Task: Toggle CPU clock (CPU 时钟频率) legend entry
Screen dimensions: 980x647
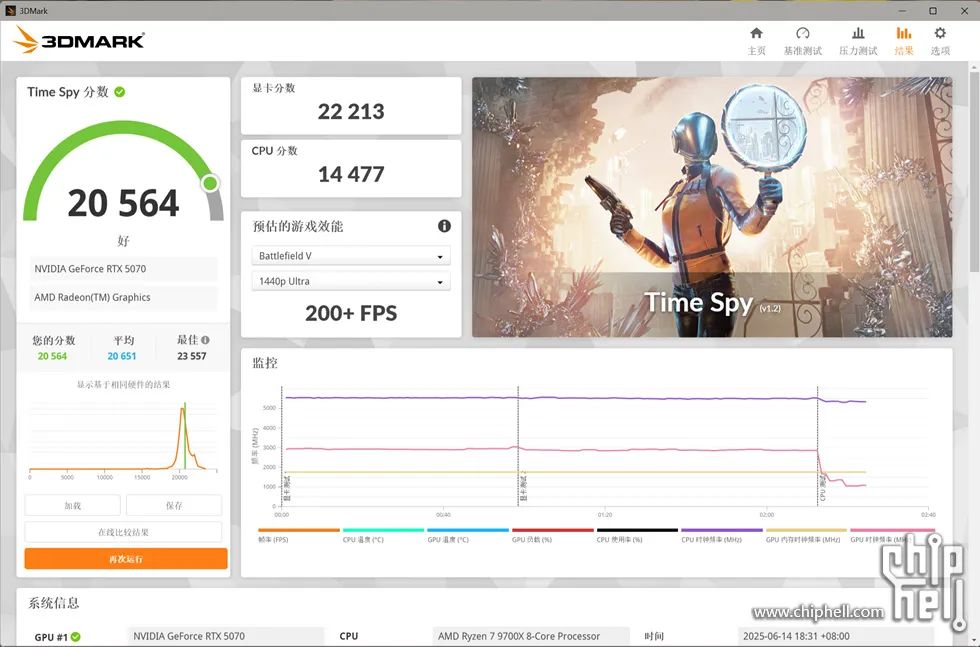Action: point(722,535)
